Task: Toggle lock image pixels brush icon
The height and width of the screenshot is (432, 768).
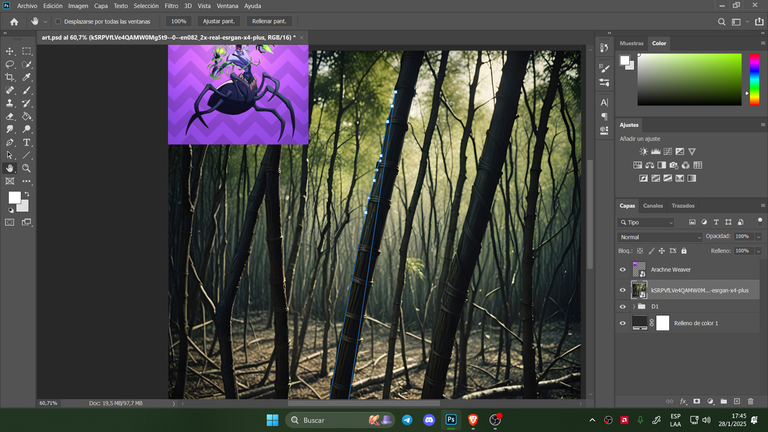Action: (651, 251)
